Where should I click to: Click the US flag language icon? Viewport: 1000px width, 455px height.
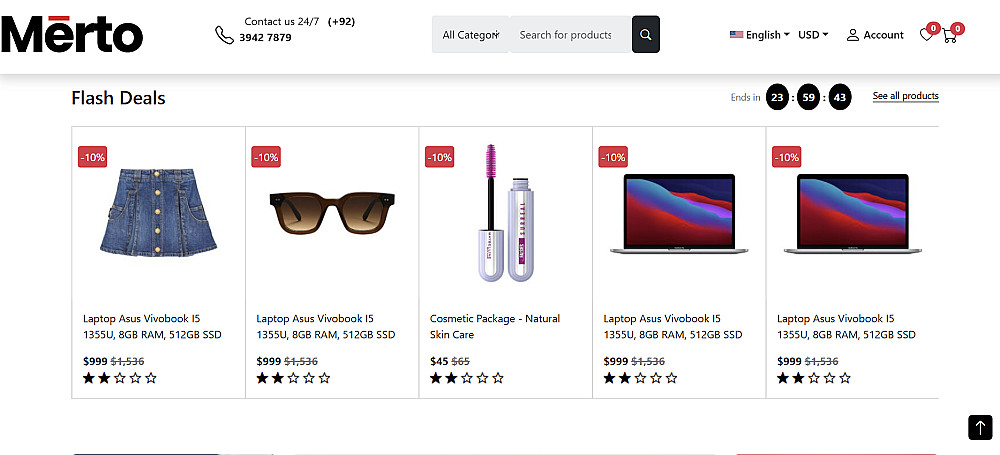click(x=737, y=35)
